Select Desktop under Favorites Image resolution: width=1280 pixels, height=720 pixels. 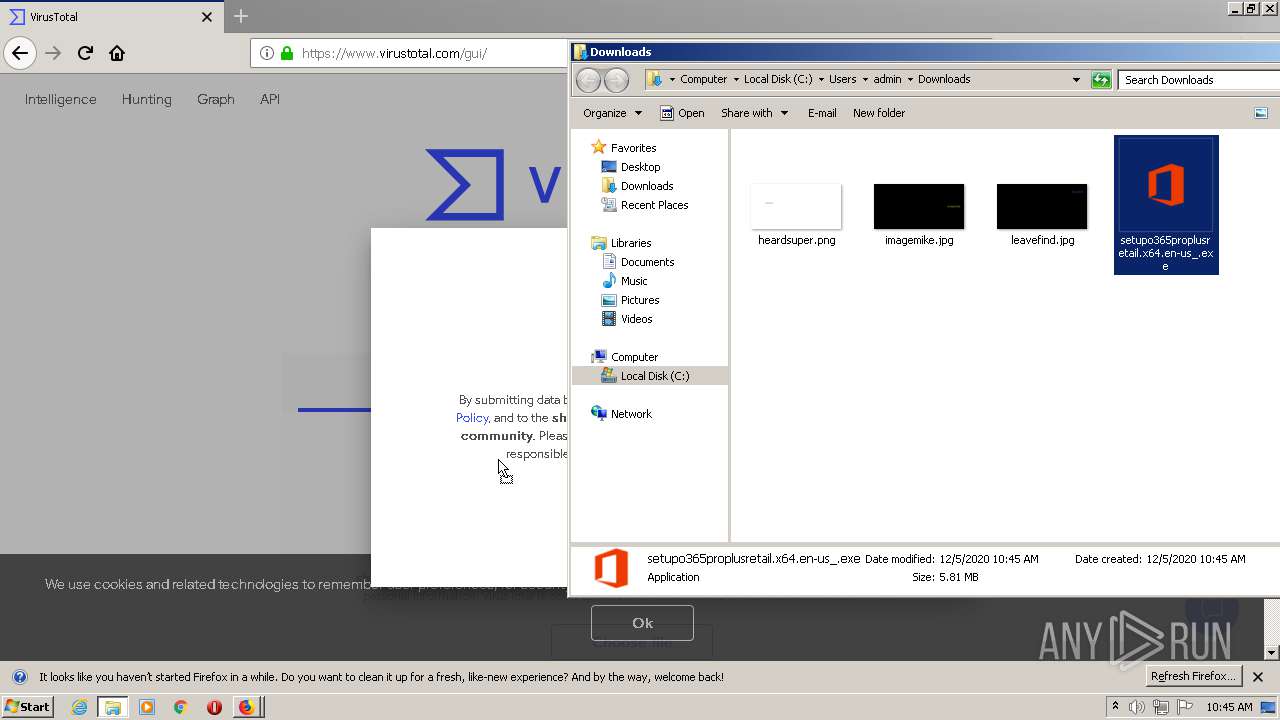click(x=631, y=167)
